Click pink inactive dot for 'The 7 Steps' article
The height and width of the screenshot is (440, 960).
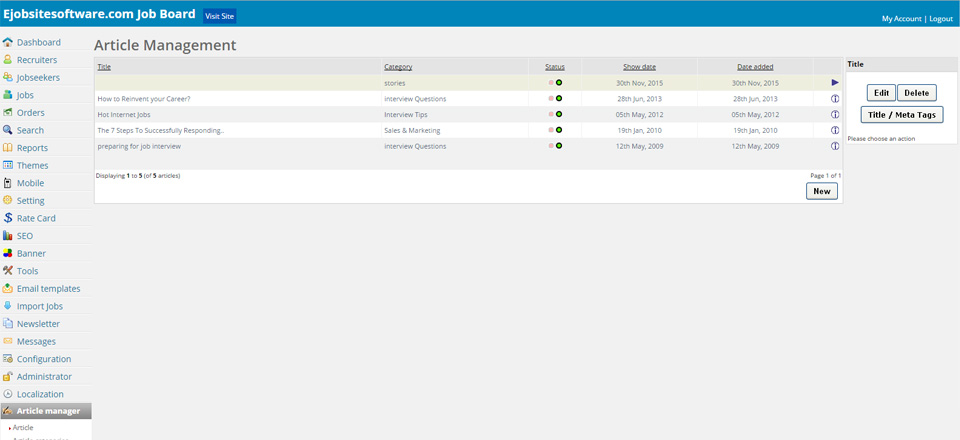click(x=551, y=130)
